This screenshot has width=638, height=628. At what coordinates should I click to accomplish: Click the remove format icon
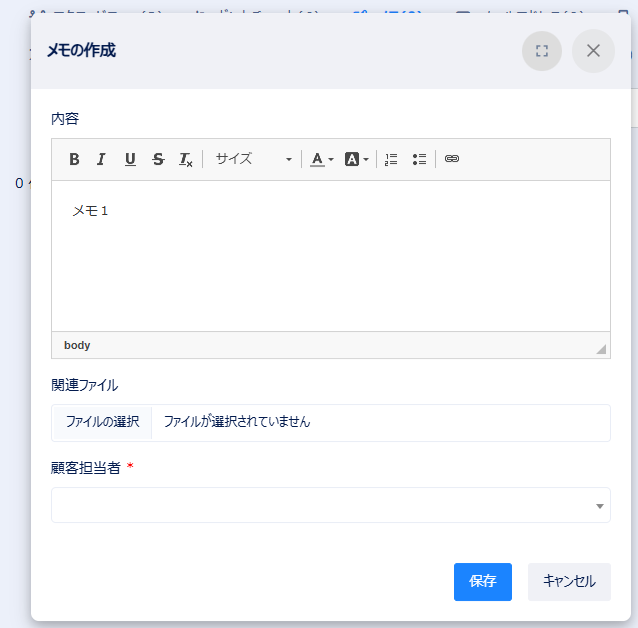186,159
